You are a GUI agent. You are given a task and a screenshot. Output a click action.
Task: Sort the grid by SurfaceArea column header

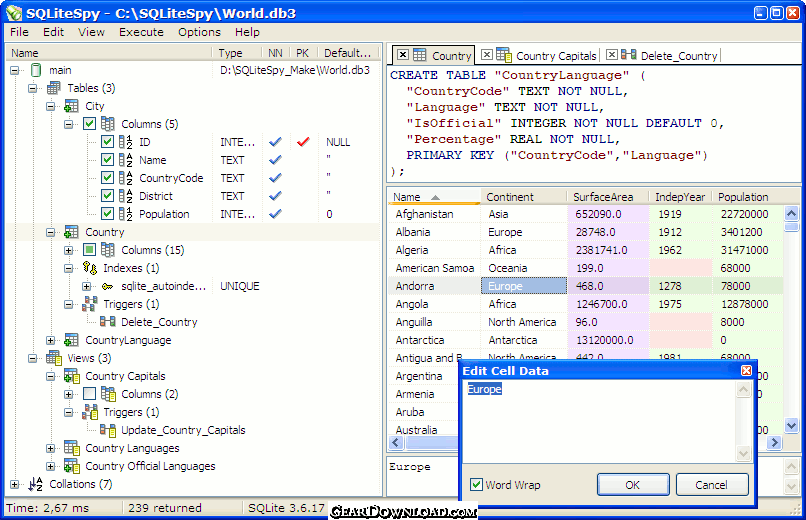click(x=608, y=197)
